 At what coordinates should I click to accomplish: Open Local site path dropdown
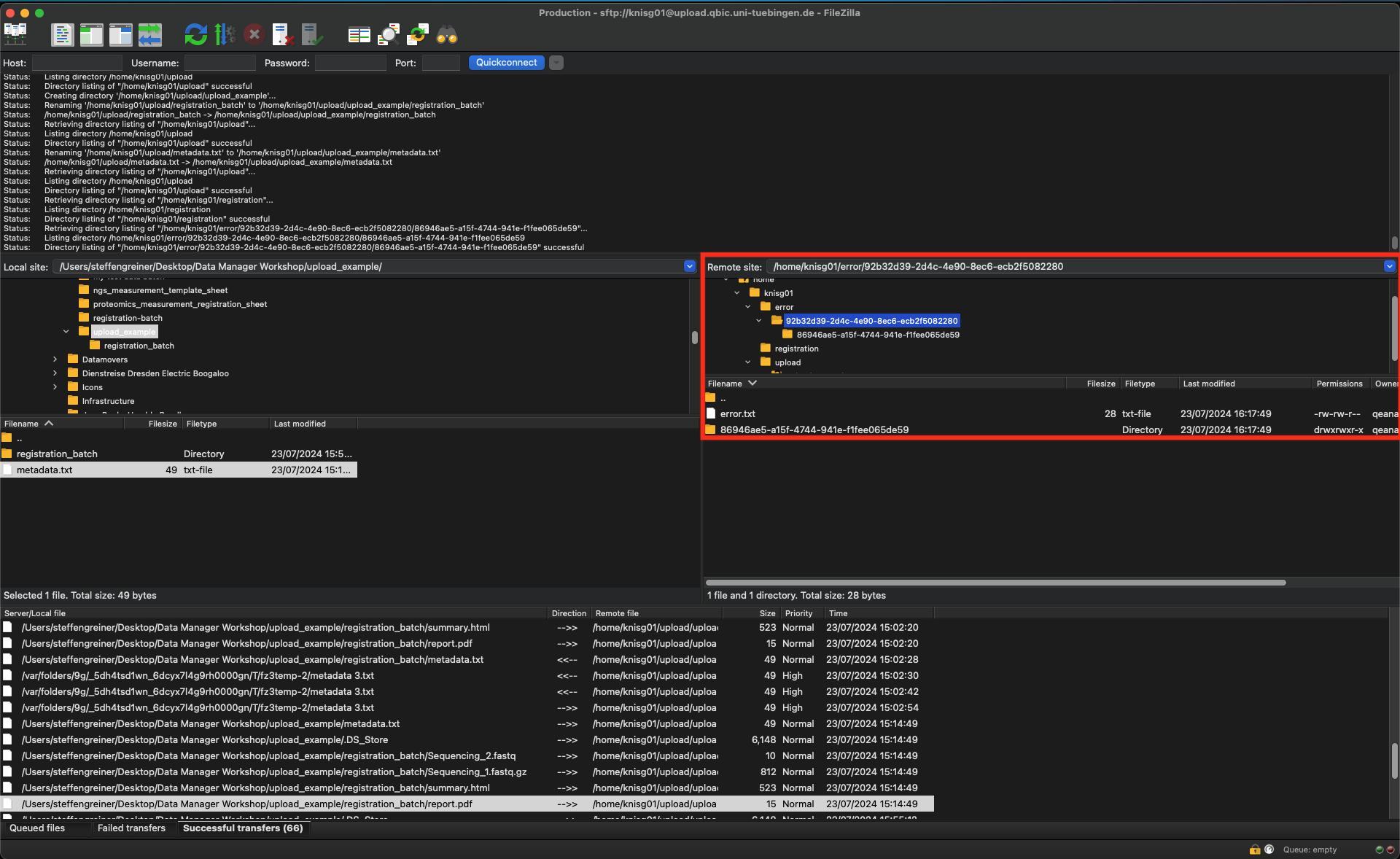[x=689, y=266]
